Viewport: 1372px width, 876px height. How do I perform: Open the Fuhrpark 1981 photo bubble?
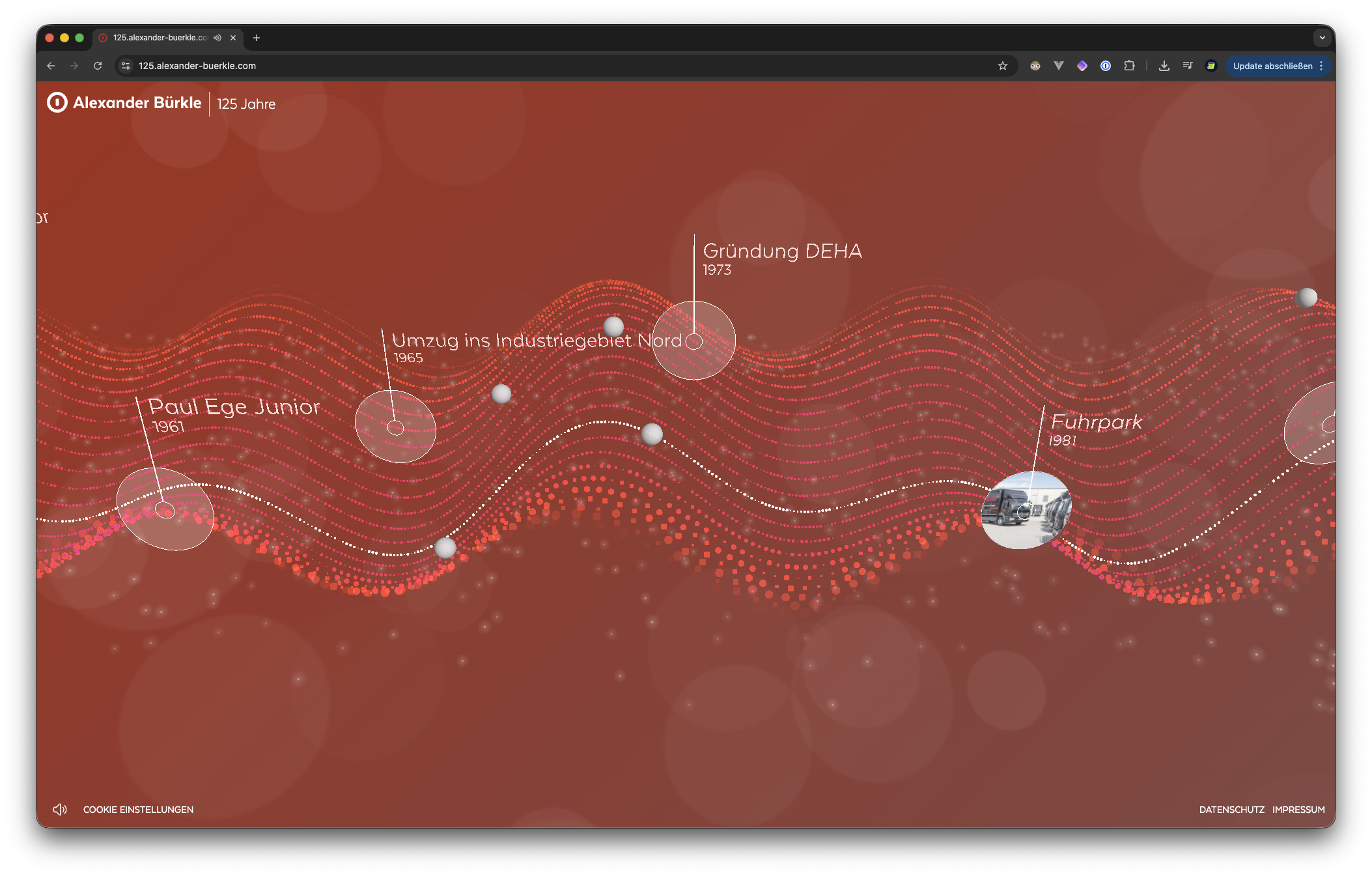click(1026, 511)
